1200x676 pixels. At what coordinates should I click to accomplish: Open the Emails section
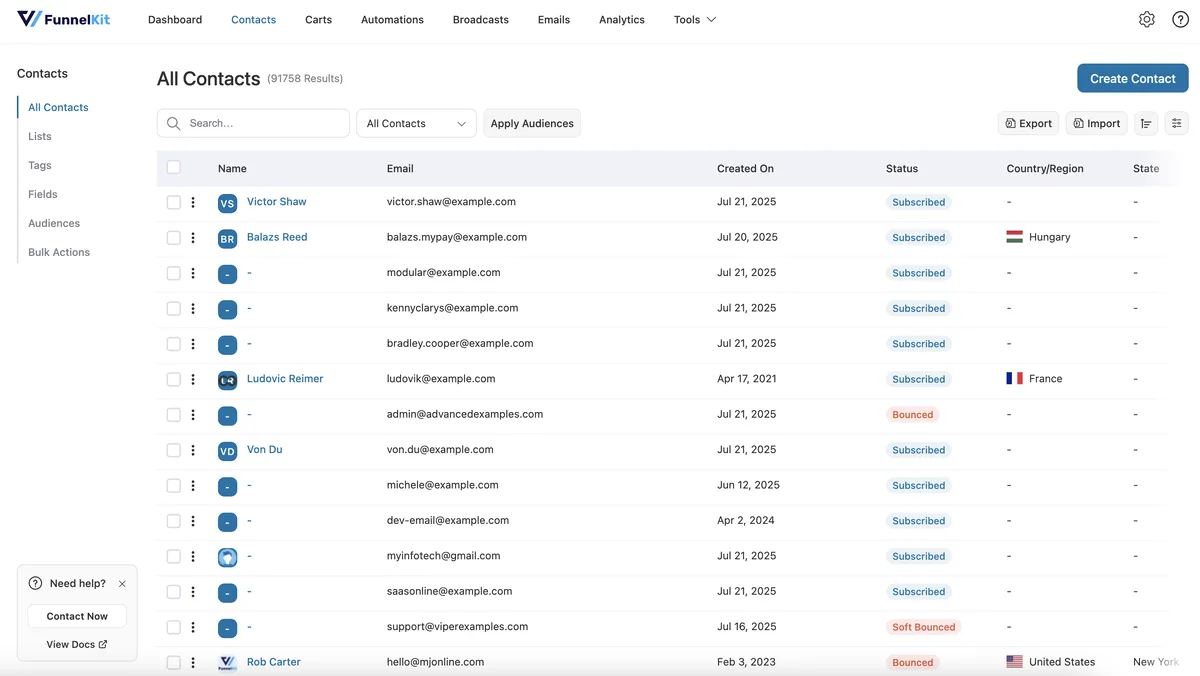point(554,19)
